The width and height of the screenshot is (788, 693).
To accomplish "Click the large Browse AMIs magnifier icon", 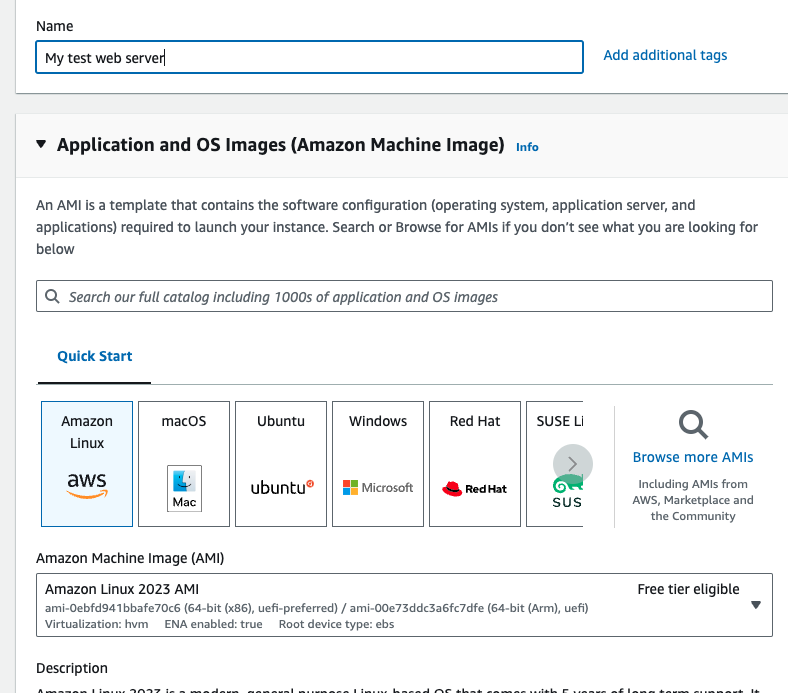I will (x=693, y=425).
